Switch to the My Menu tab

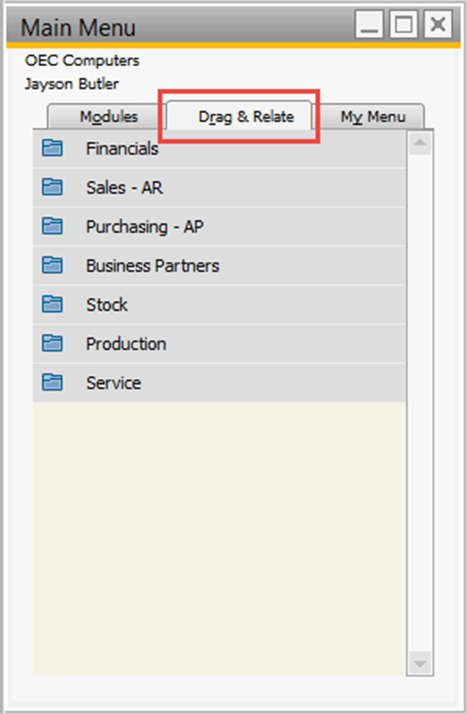coord(372,117)
